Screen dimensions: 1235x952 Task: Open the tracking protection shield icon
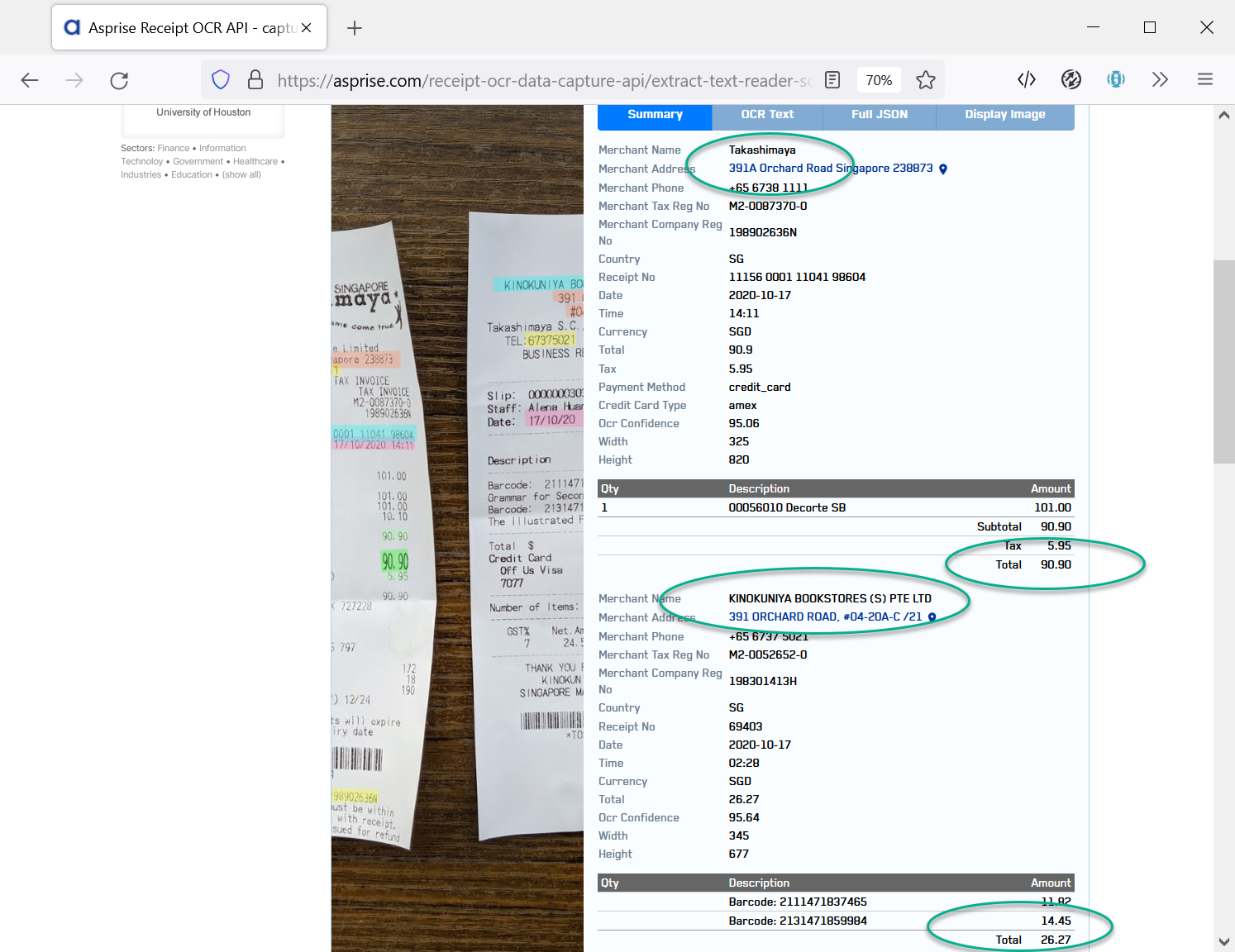pyautogui.click(x=221, y=80)
